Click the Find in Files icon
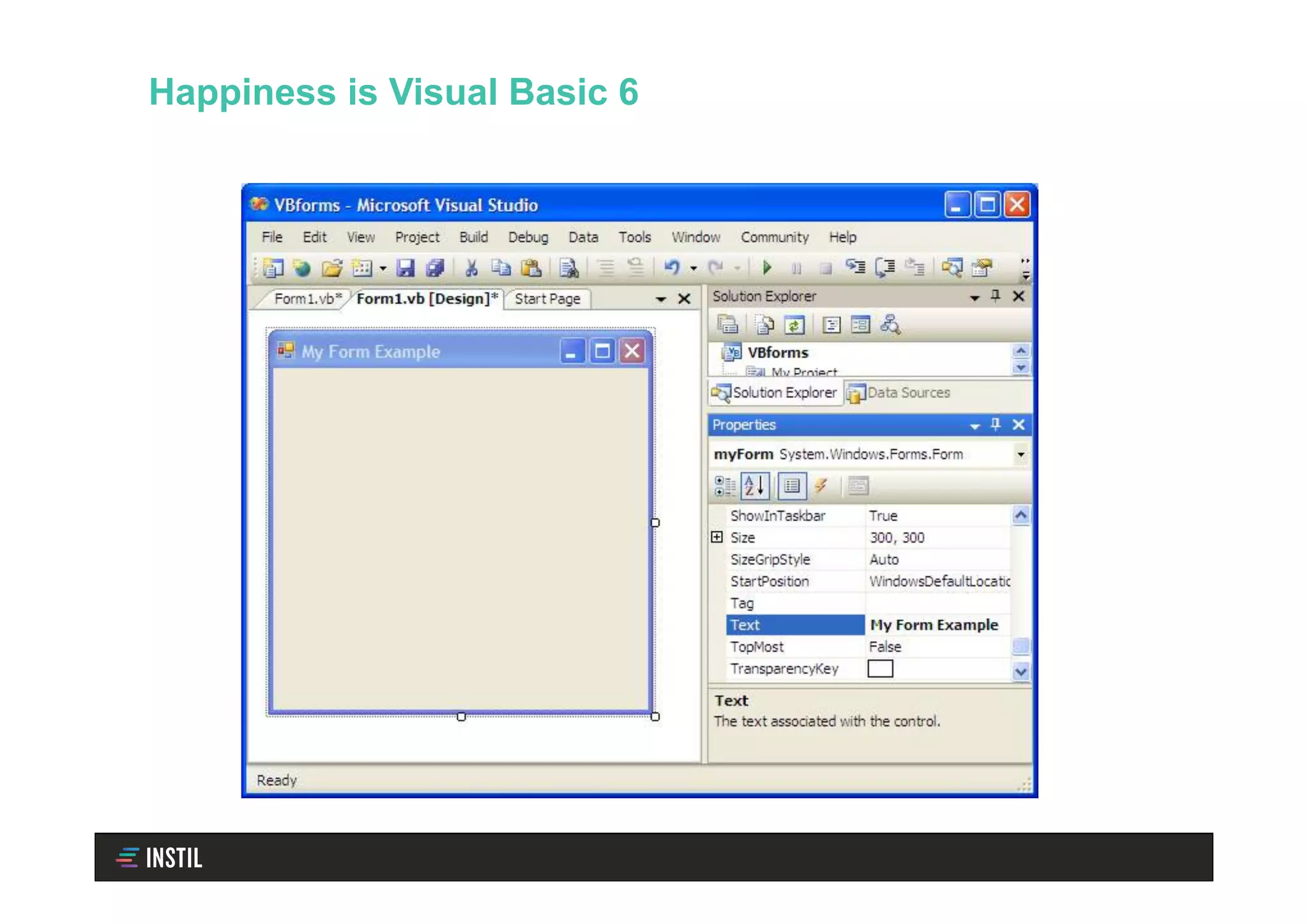The image size is (1308, 924). coord(568,268)
